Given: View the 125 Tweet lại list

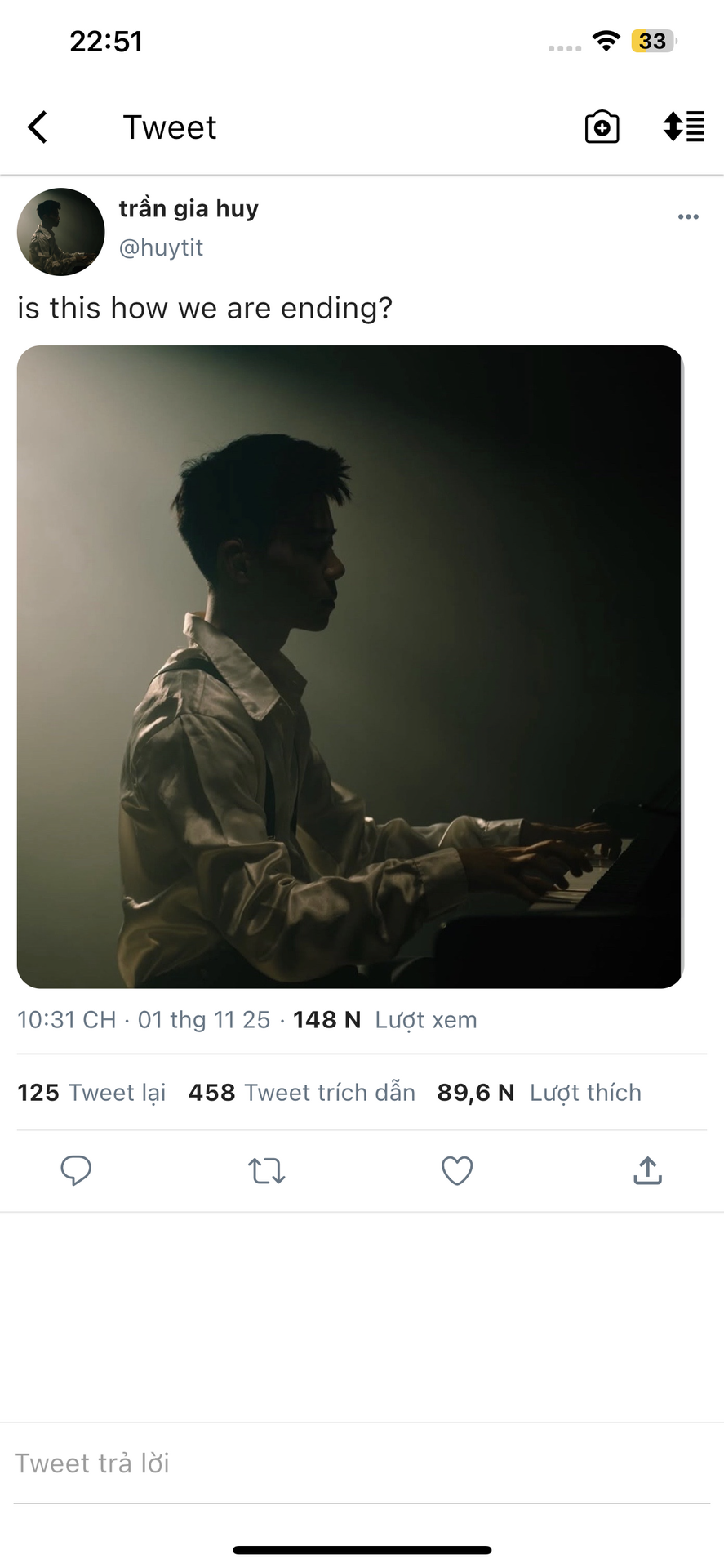Looking at the screenshot, I should (x=91, y=1093).
